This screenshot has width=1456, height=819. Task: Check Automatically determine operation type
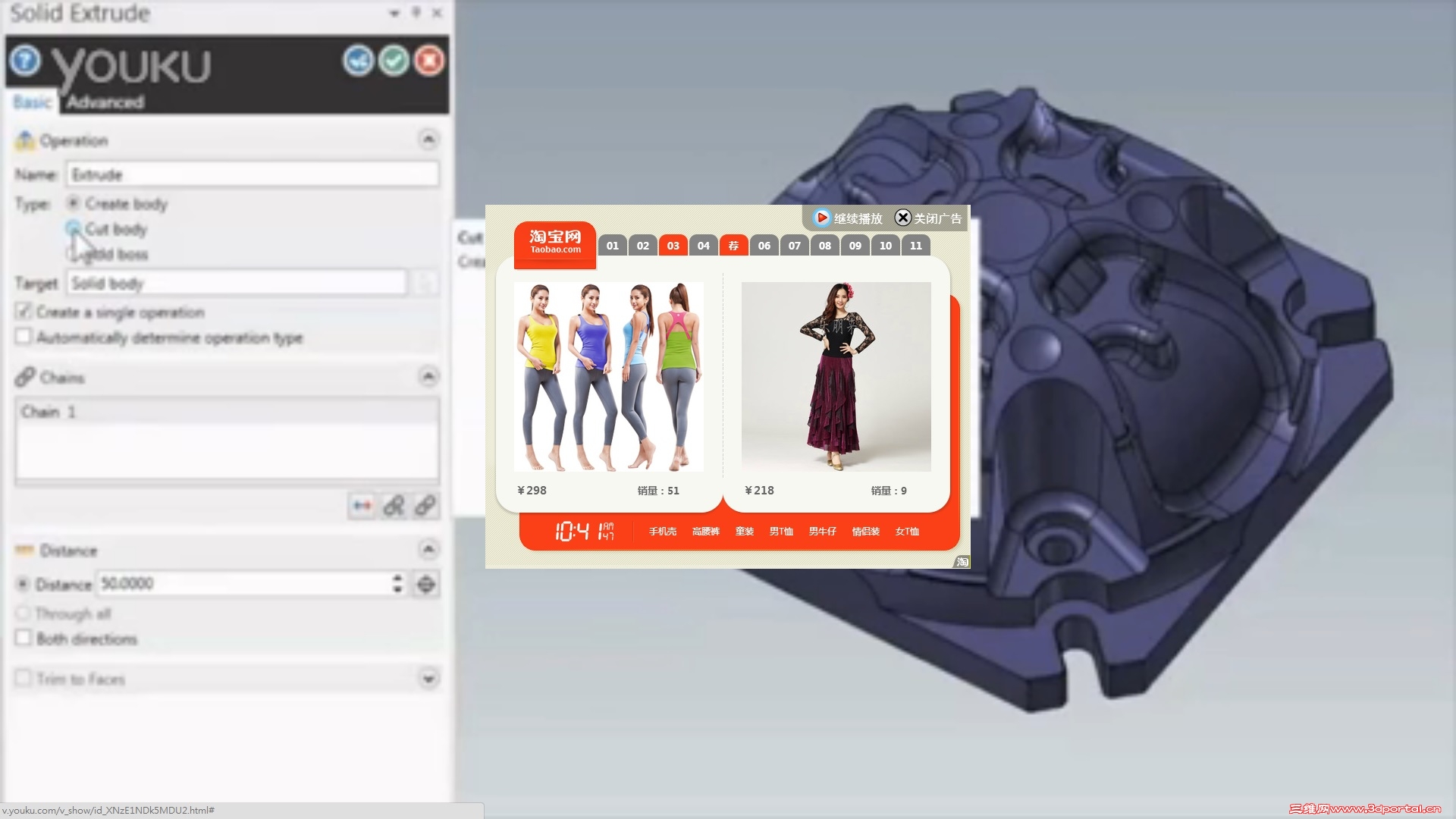[x=24, y=337]
